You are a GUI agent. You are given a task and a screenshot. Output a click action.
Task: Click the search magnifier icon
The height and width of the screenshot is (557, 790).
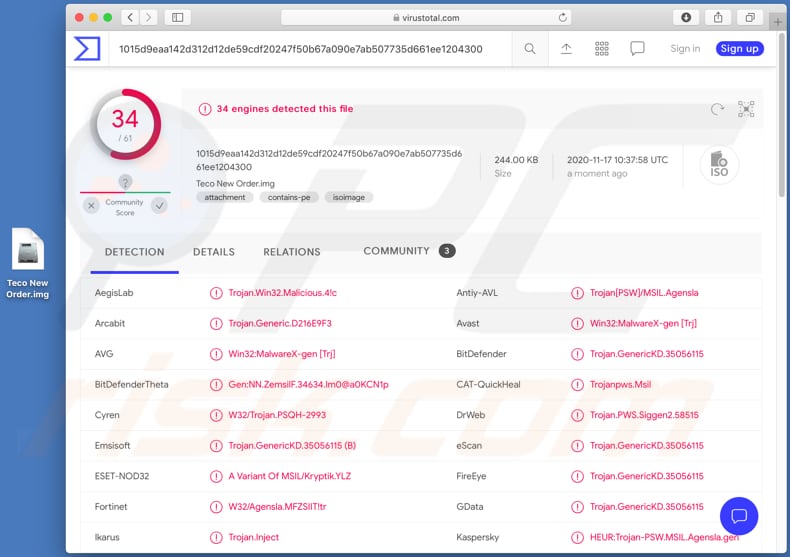click(x=530, y=49)
